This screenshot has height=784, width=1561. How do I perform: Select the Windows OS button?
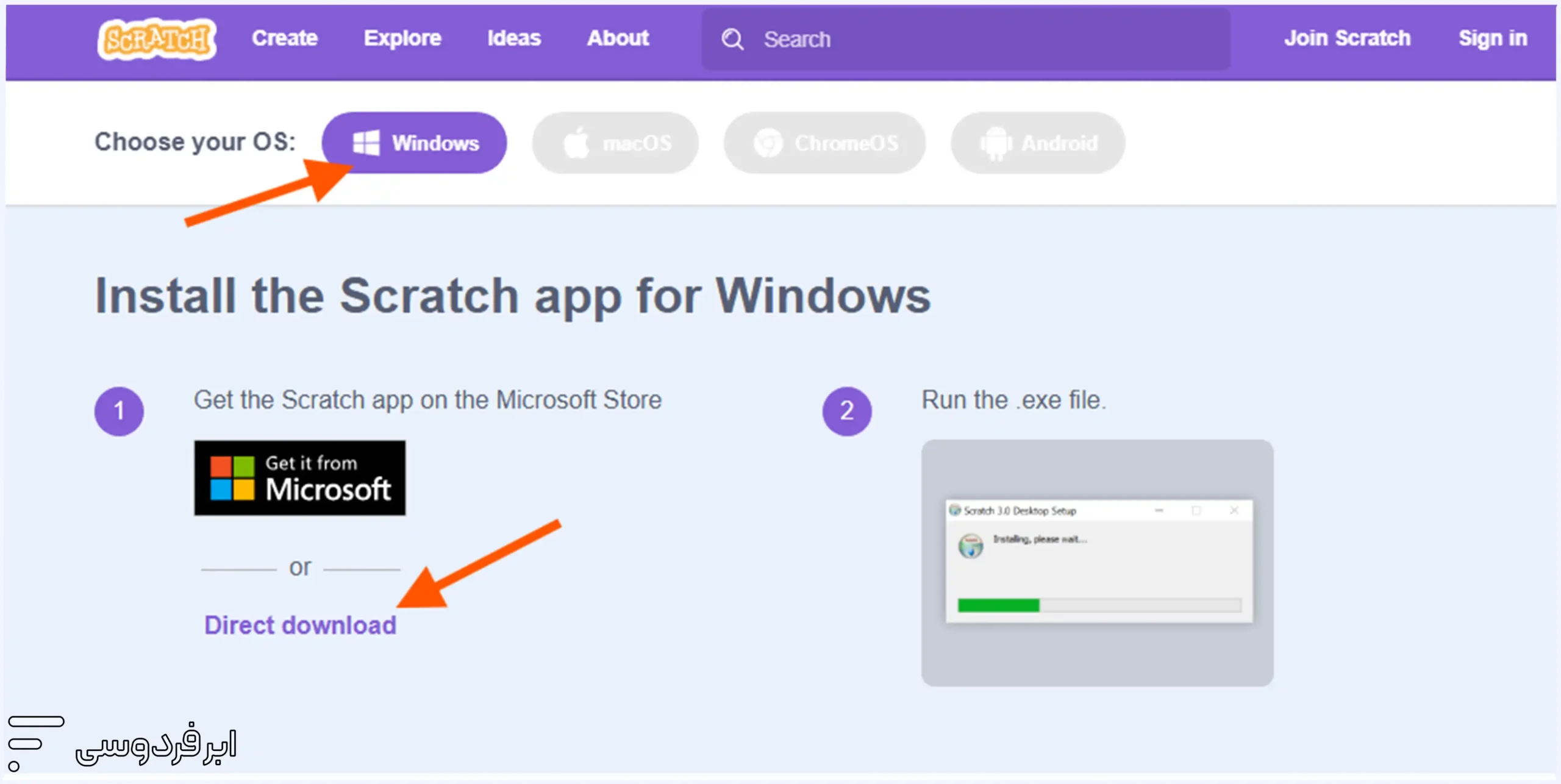(415, 143)
